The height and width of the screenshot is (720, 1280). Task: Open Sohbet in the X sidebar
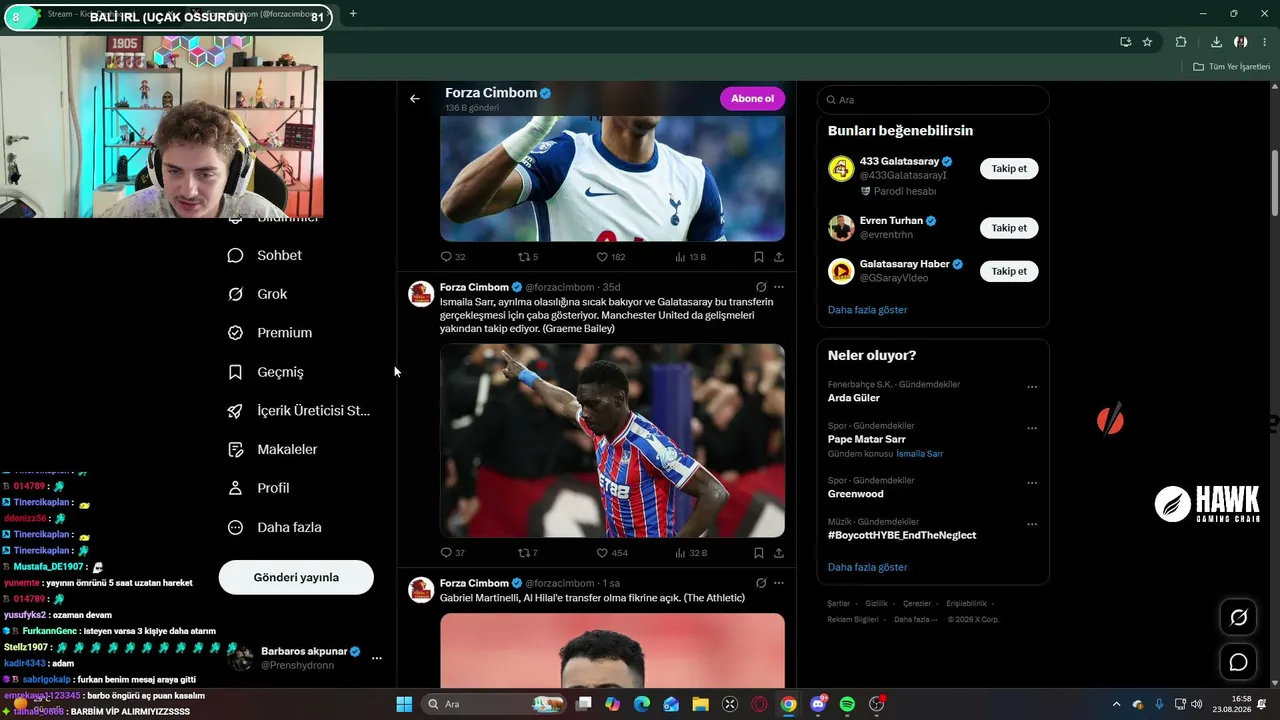pos(265,255)
